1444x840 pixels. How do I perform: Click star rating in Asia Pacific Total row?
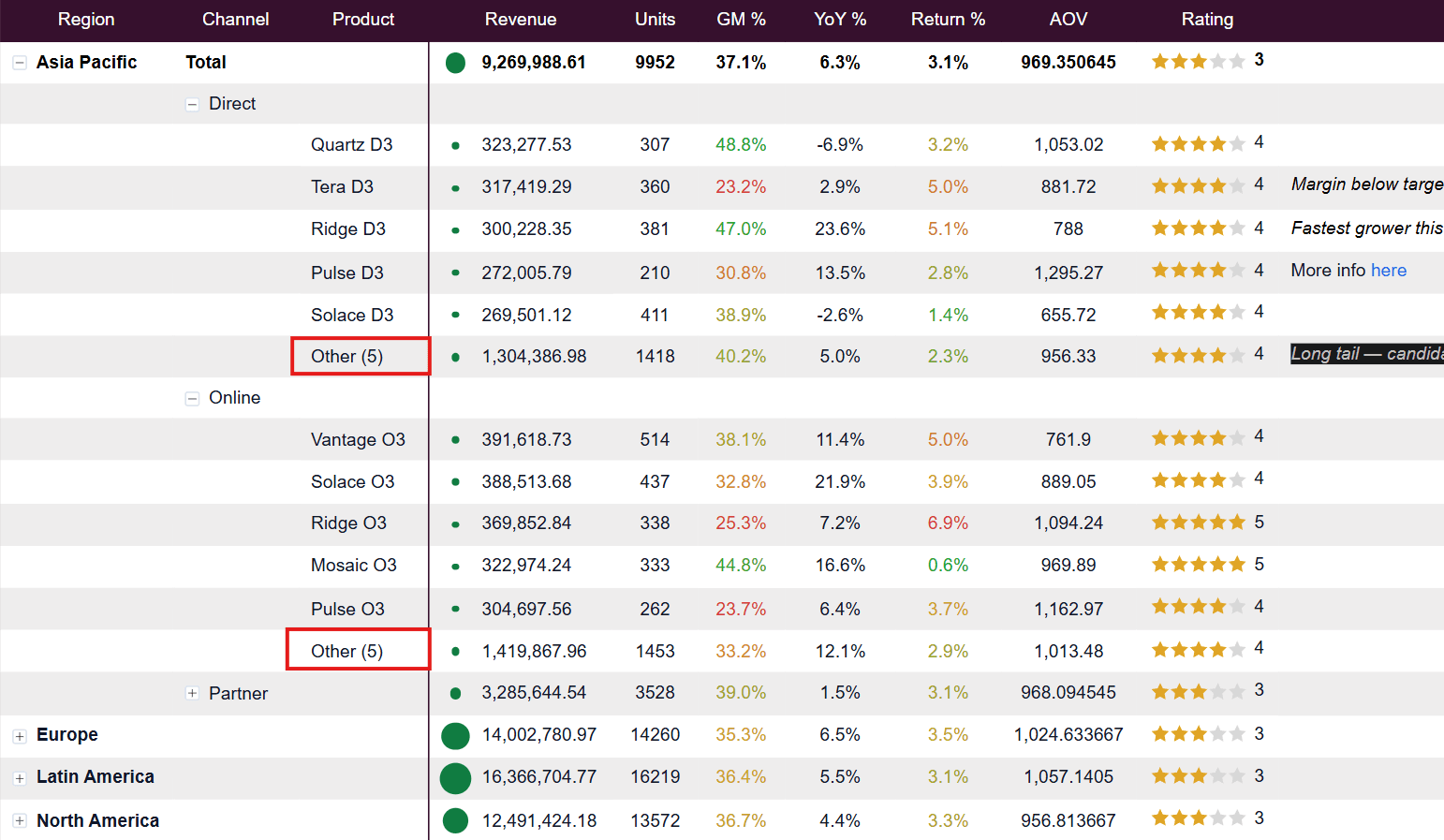(1198, 62)
